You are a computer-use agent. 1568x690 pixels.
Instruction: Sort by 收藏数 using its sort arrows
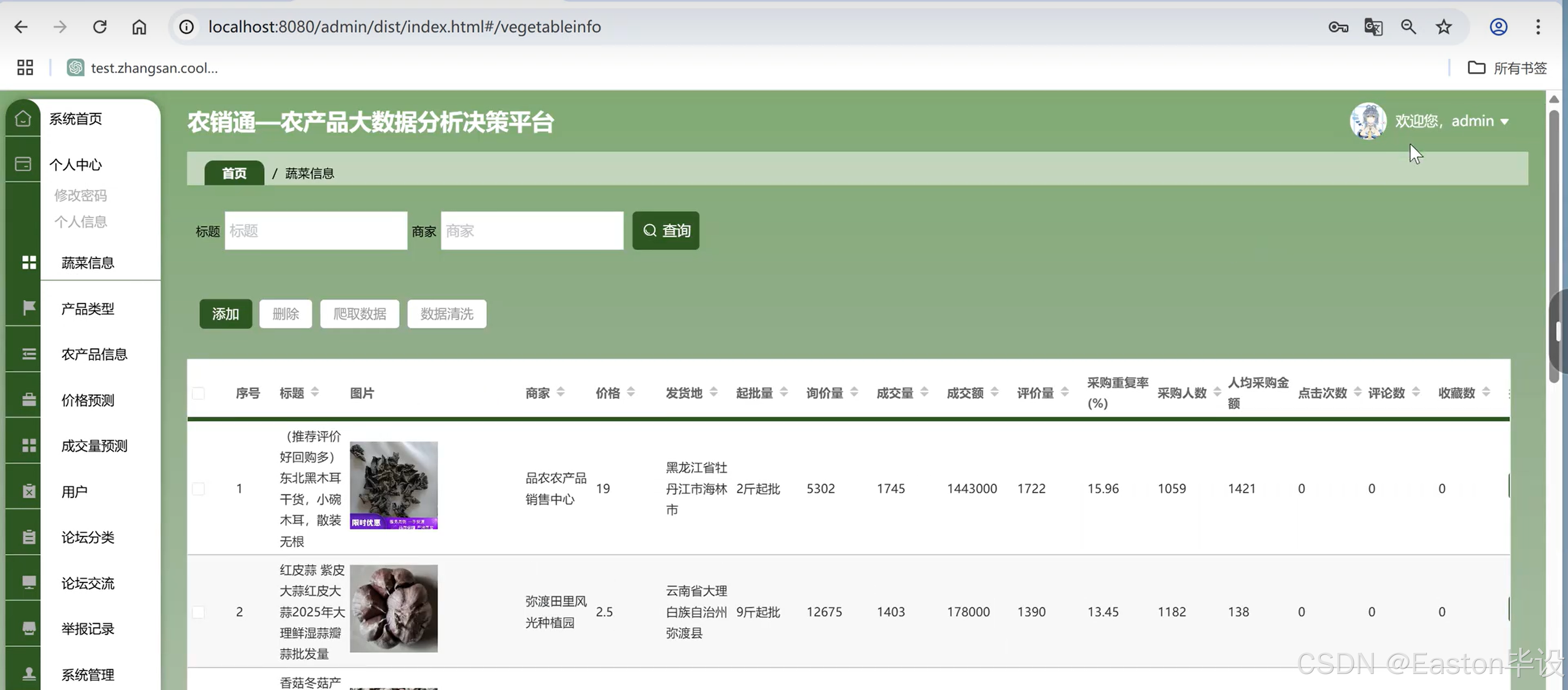1486,392
